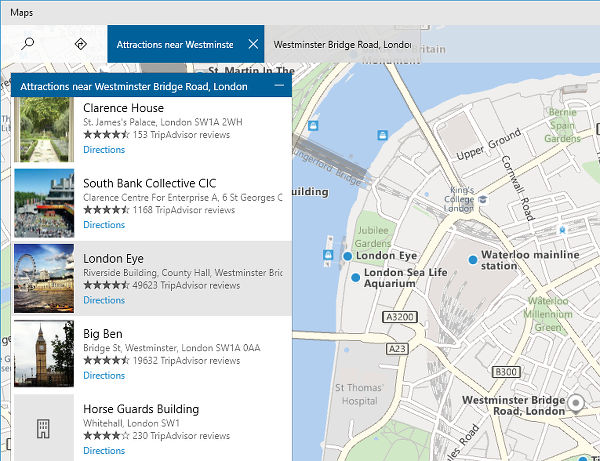Click ferry pier icon on river's east side

point(382,135)
